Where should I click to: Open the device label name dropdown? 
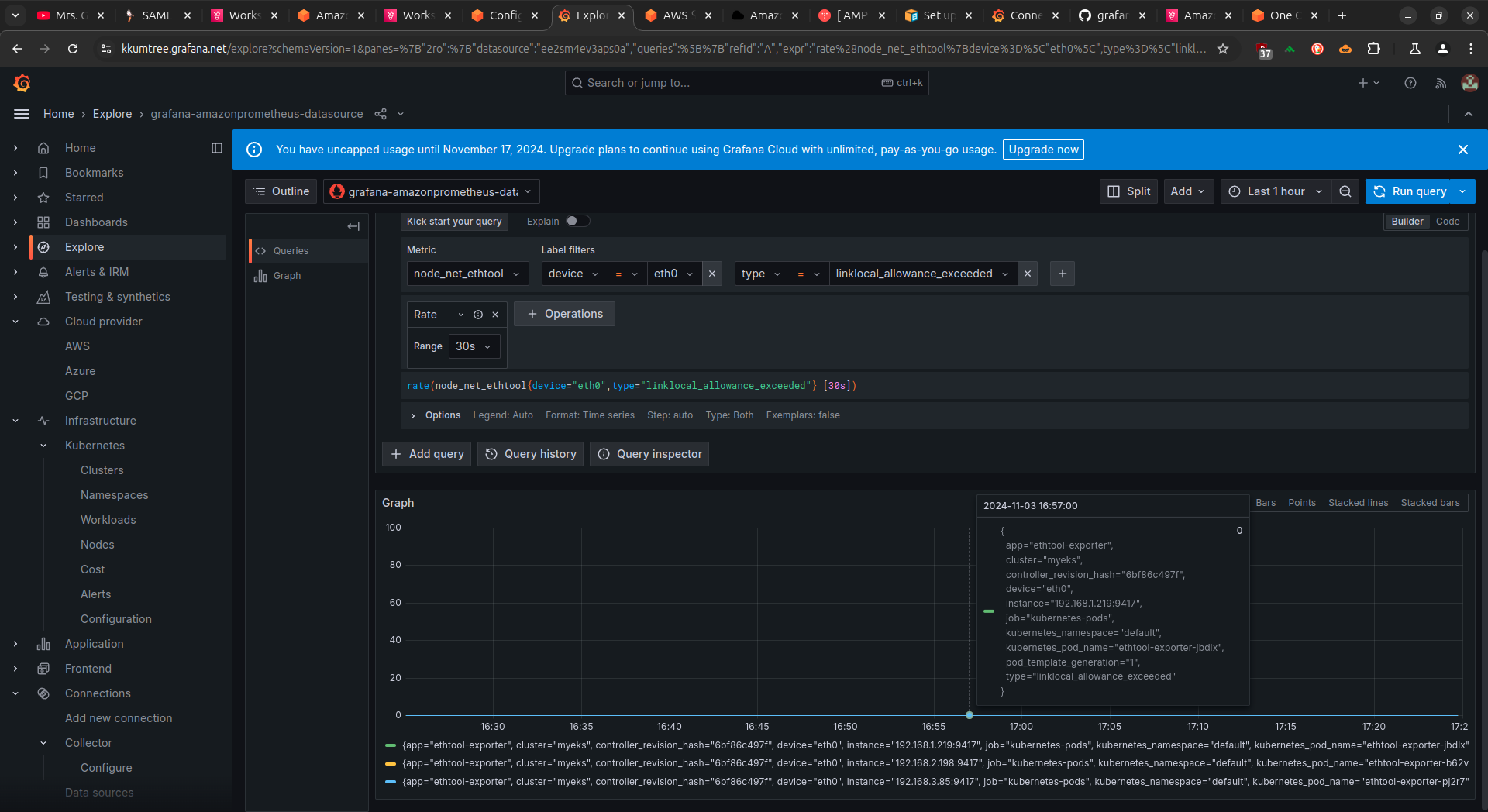pos(573,274)
